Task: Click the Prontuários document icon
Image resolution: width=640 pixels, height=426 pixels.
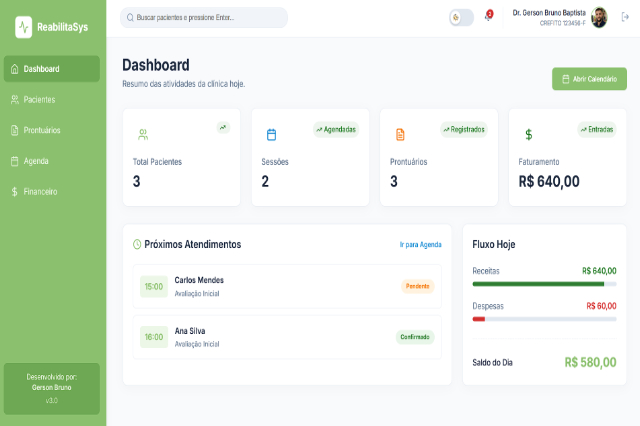Action: coord(400,134)
